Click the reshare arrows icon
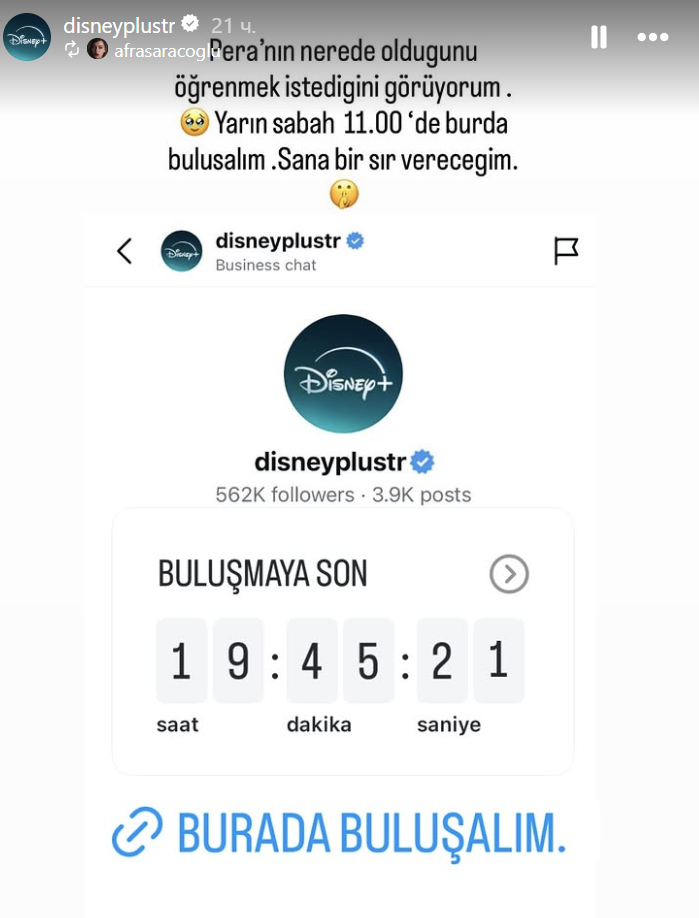 click(72, 49)
